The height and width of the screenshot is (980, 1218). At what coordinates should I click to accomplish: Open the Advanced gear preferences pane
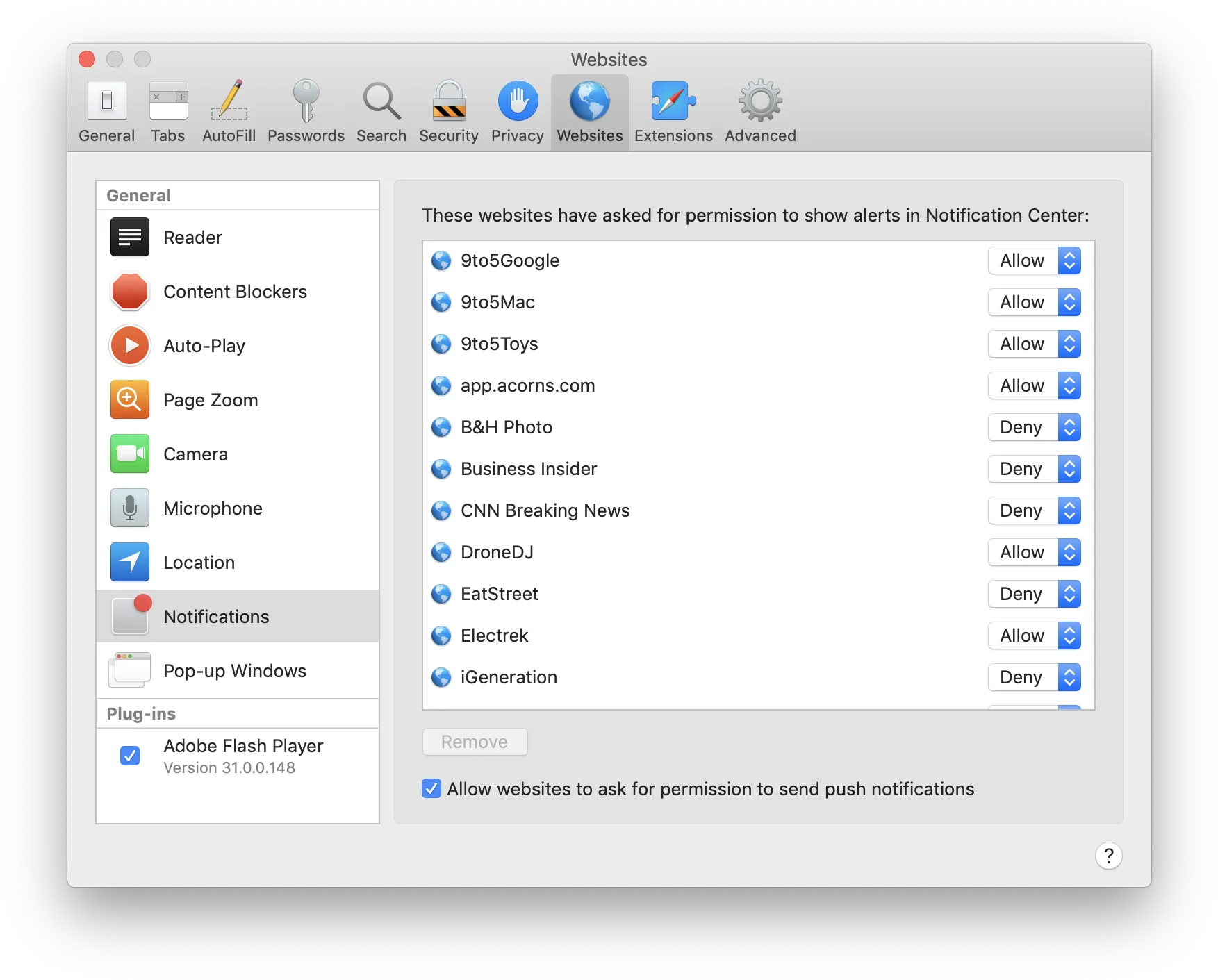pos(760,112)
